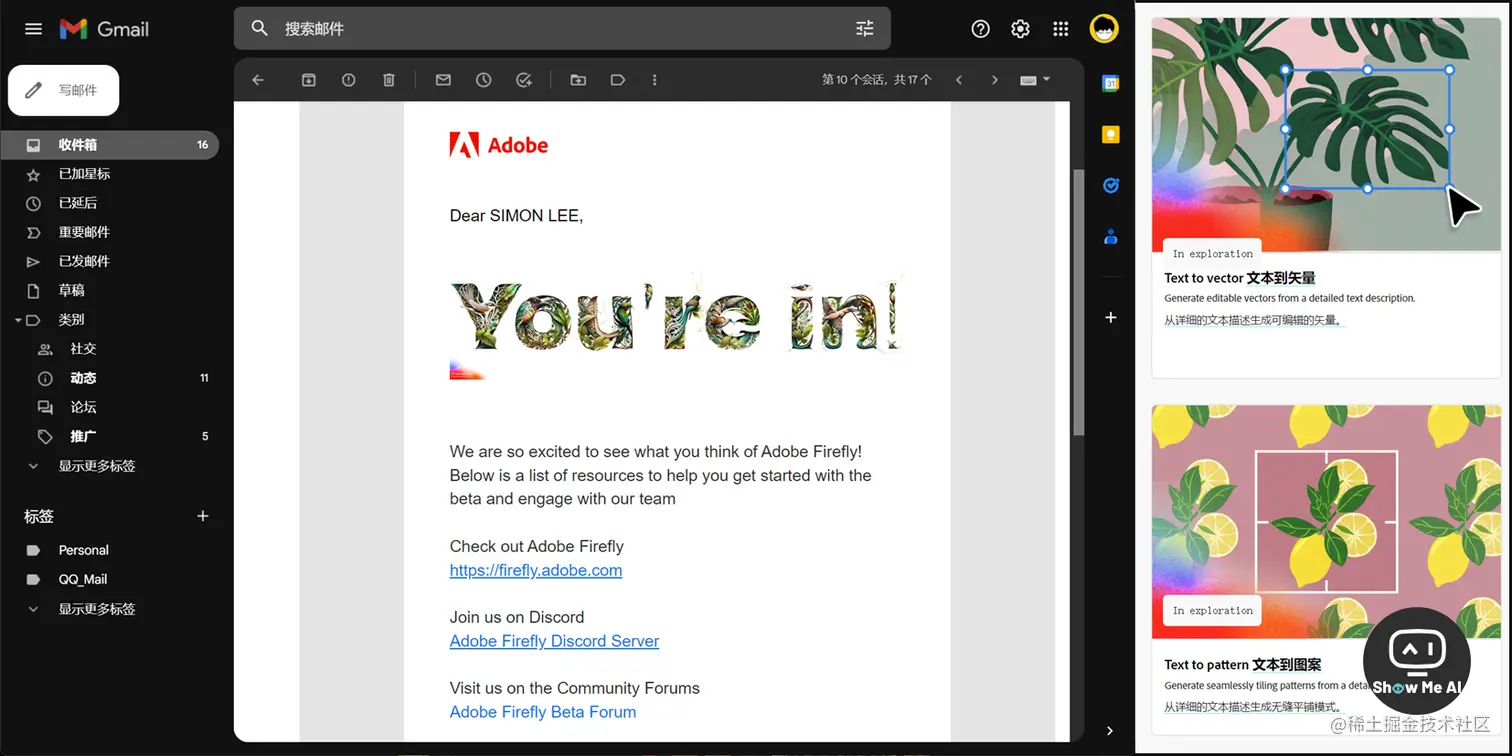The height and width of the screenshot is (756, 1512).
Task: Add this email to Tasks
Action: point(524,80)
